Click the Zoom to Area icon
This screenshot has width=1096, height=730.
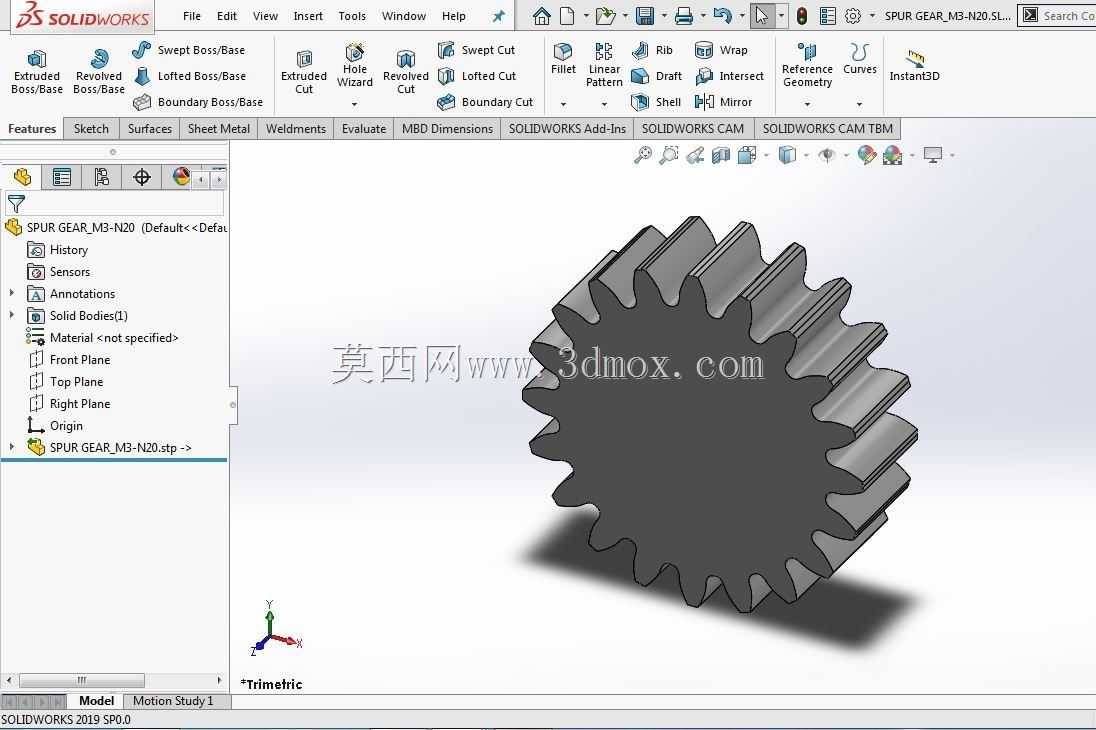(x=668, y=155)
